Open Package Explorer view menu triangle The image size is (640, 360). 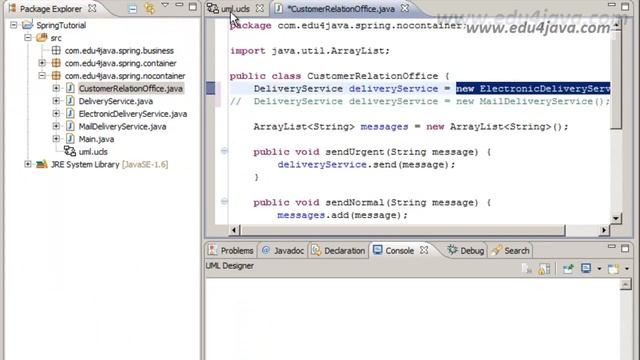pos(165,5)
